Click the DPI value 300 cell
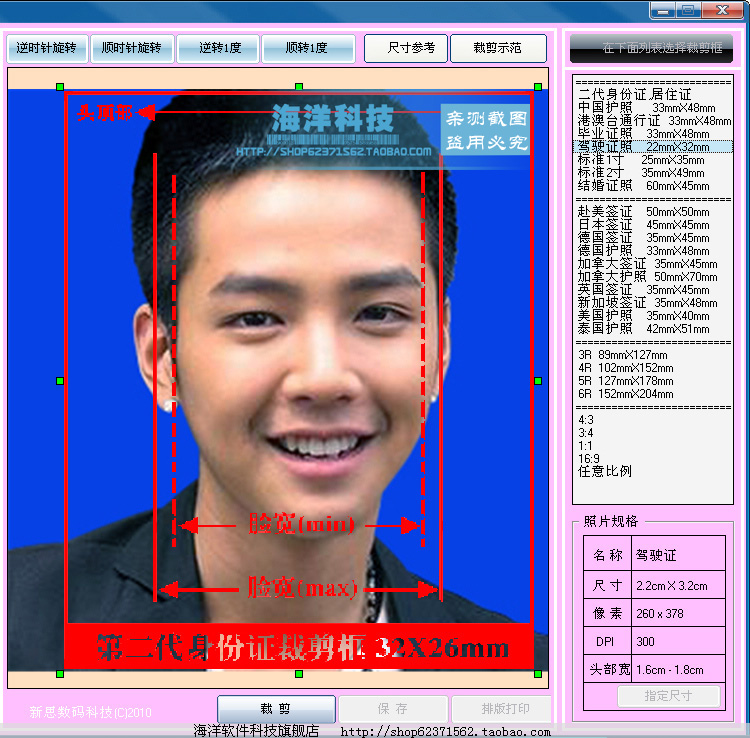 (x=678, y=641)
